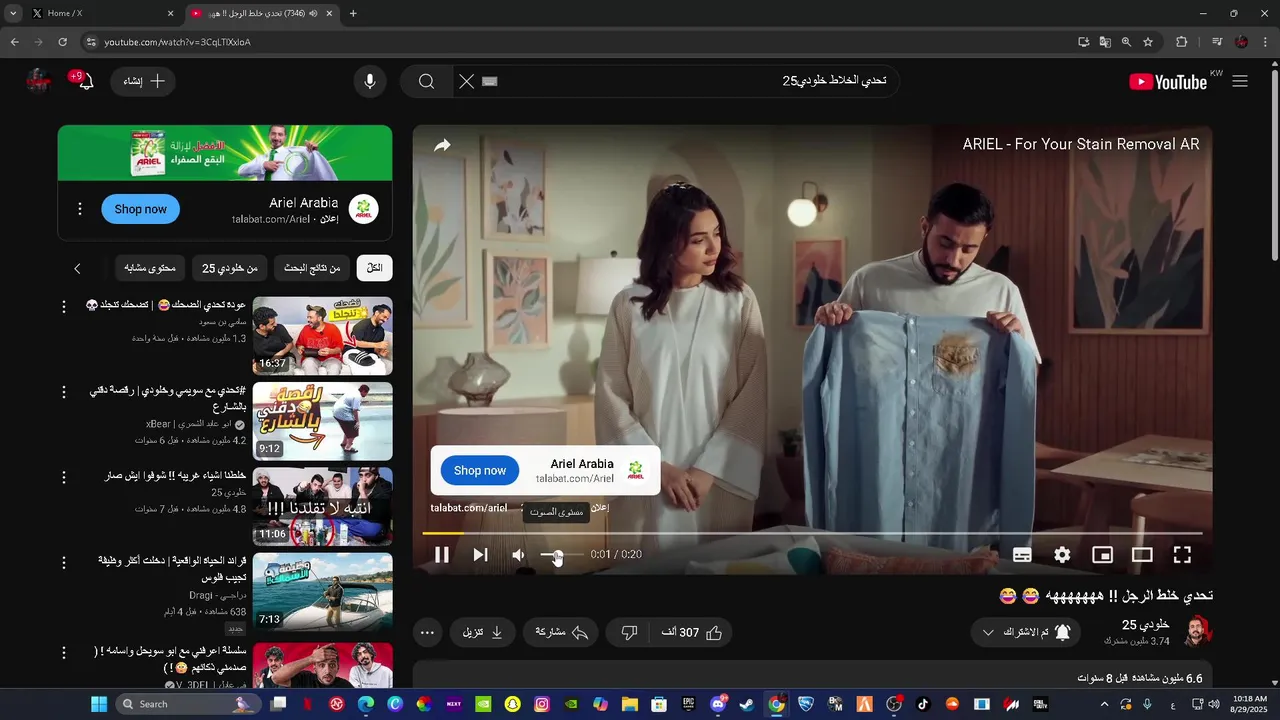Click the خلودي 25 channel name
Viewport: 1280px width, 720px height.
click(x=1145, y=625)
